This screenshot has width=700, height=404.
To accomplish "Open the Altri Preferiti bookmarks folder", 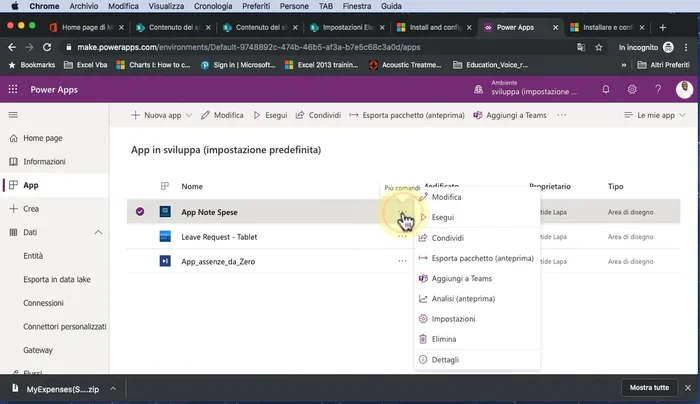I will click(664, 65).
